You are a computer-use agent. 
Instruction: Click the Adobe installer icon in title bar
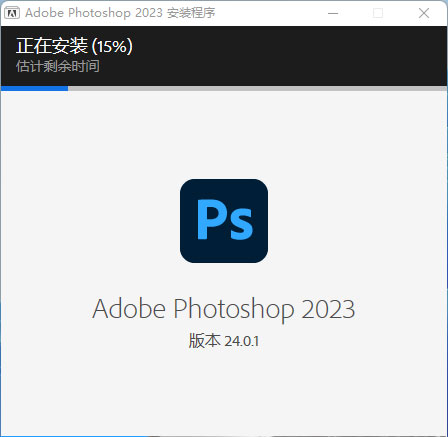coord(12,13)
